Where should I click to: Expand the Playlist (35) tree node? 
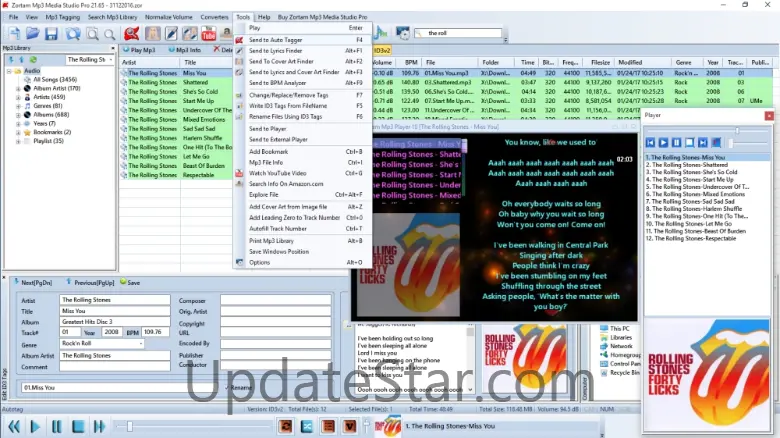tap(18, 141)
